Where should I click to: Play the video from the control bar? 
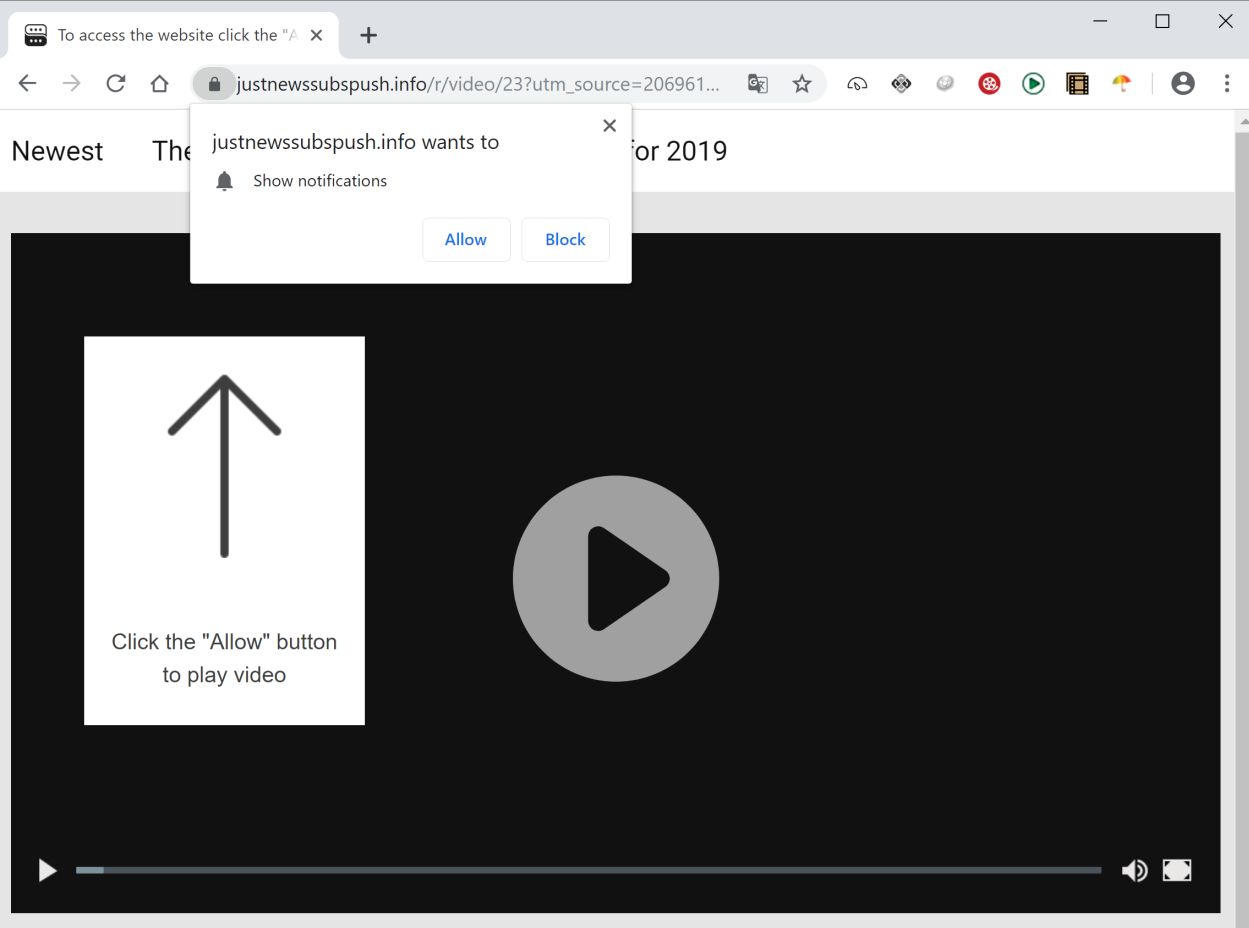[47, 871]
